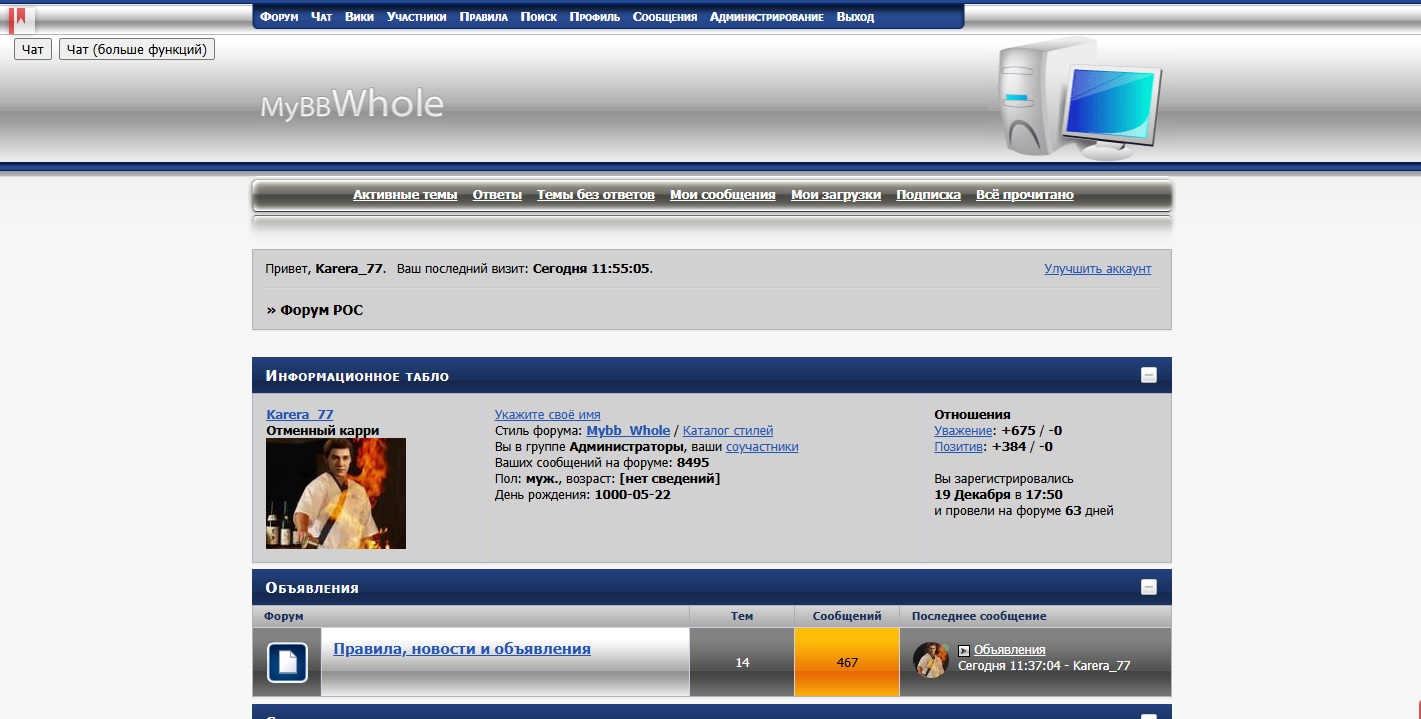This screenshot has width=1421, height=719.
Task: Open the Активные темы link
Action: [405, 195]
